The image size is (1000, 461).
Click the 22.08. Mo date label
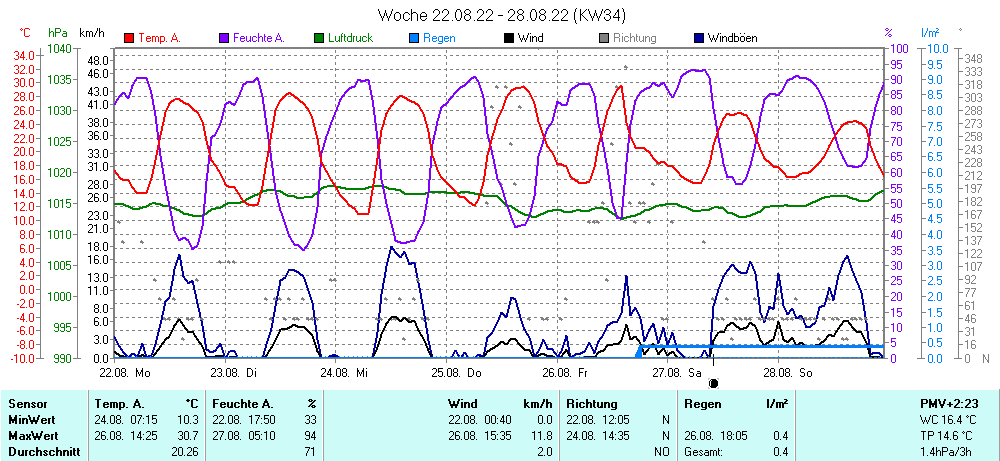coord(125,372)
